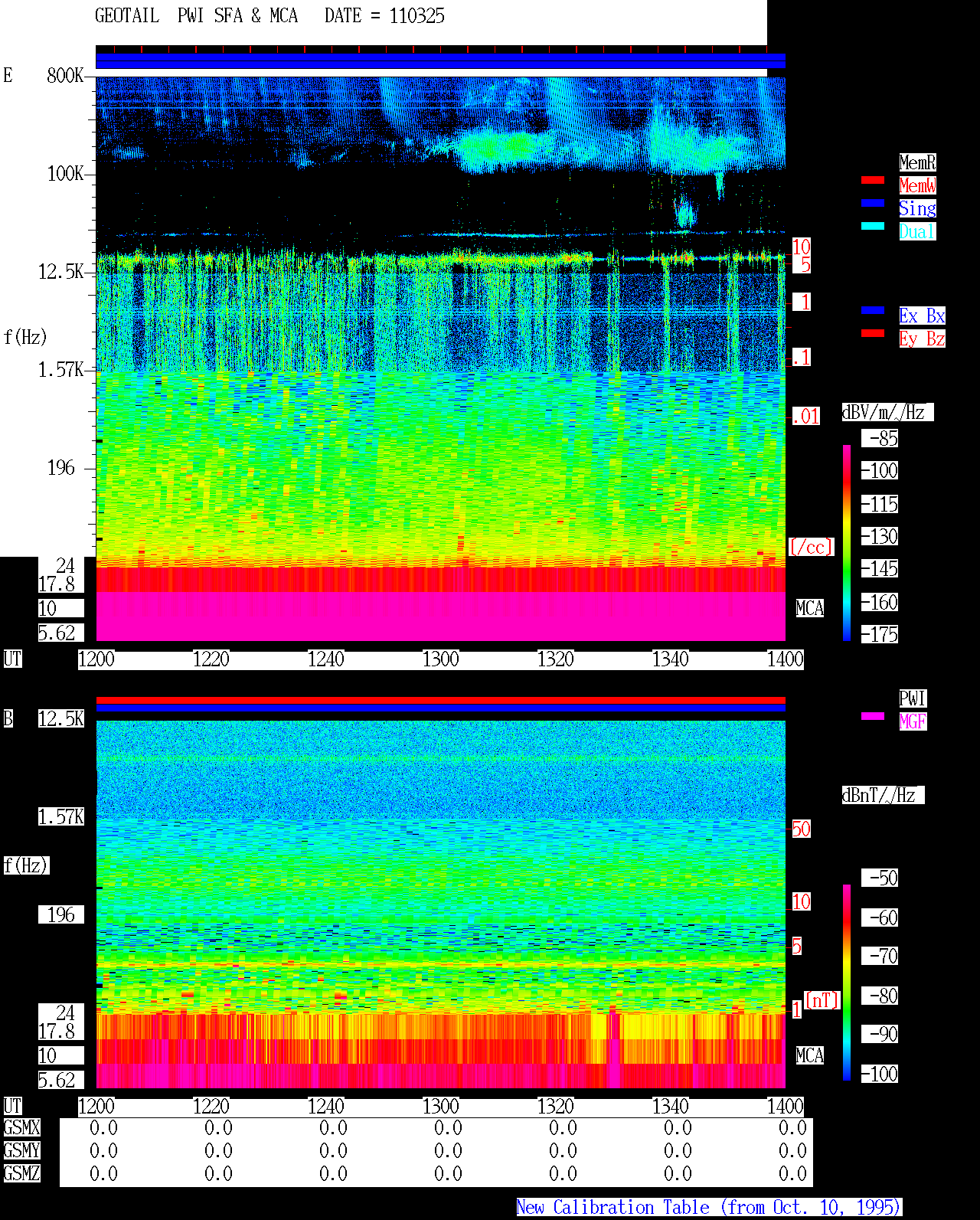Click the red MemW legend swatch
This screenshot has height=1220, width=980.
873,180
